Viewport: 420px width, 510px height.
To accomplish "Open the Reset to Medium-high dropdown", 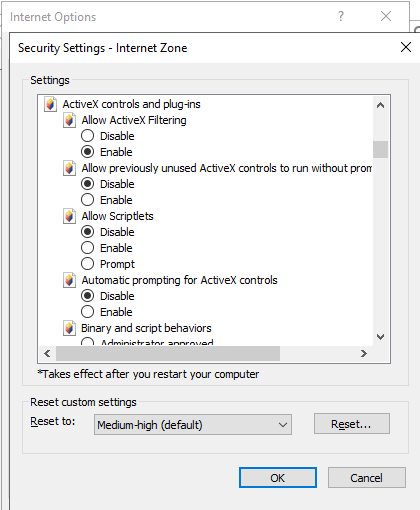I will 193,425.
